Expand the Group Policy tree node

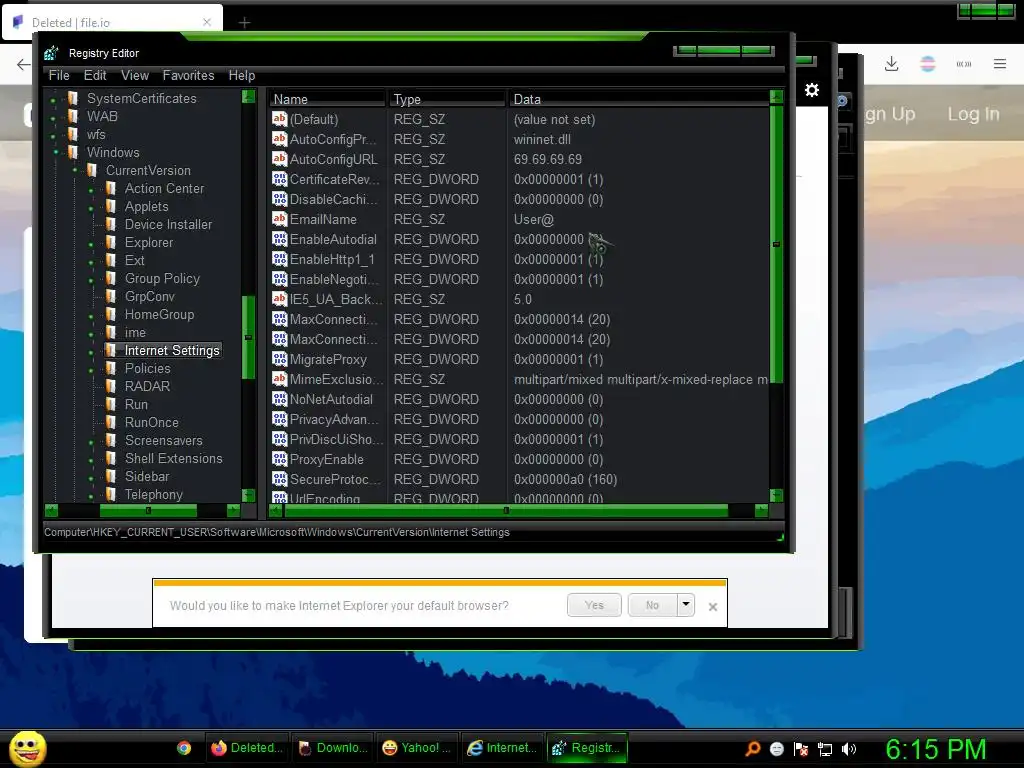click(91, 279)
